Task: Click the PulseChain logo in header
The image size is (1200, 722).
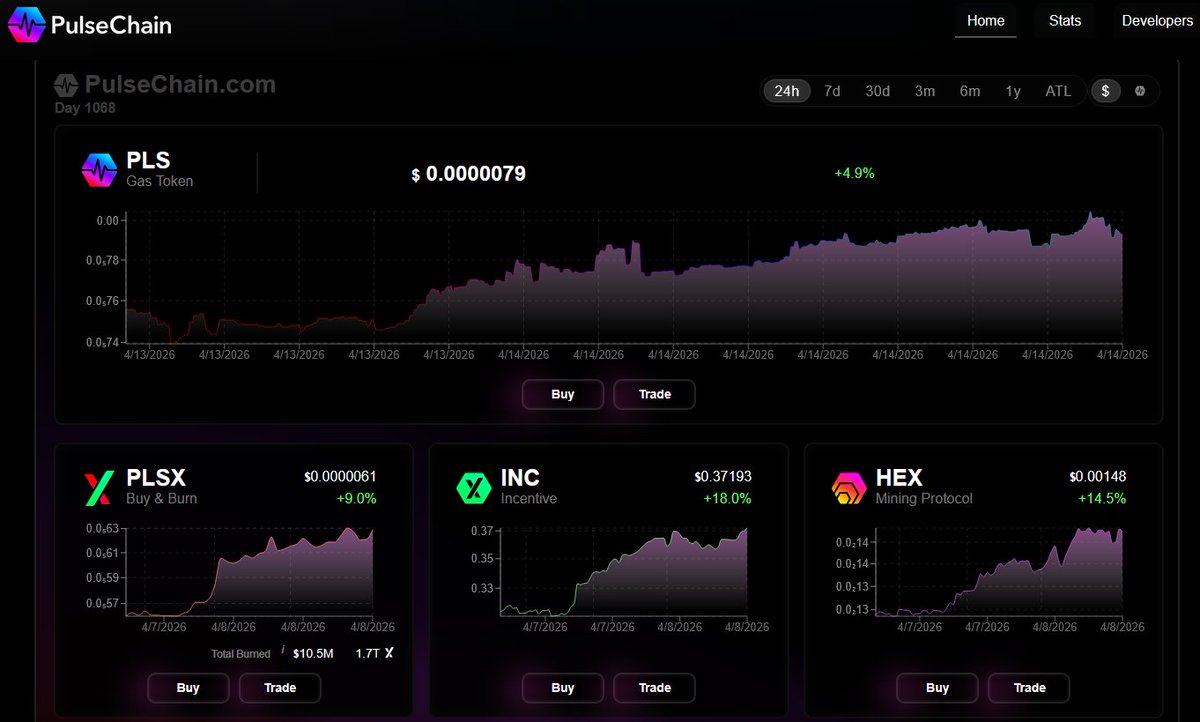Action: (90, 24)
